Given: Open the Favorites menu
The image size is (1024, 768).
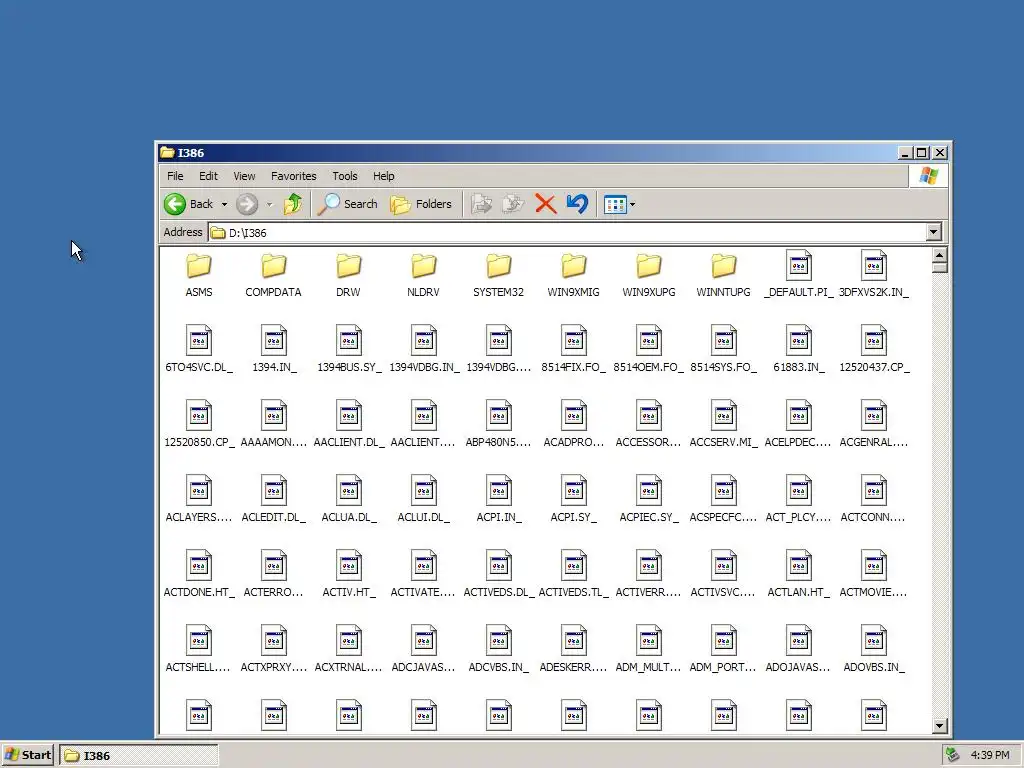Looking at the screenshot, I should [x=293, y=176].
